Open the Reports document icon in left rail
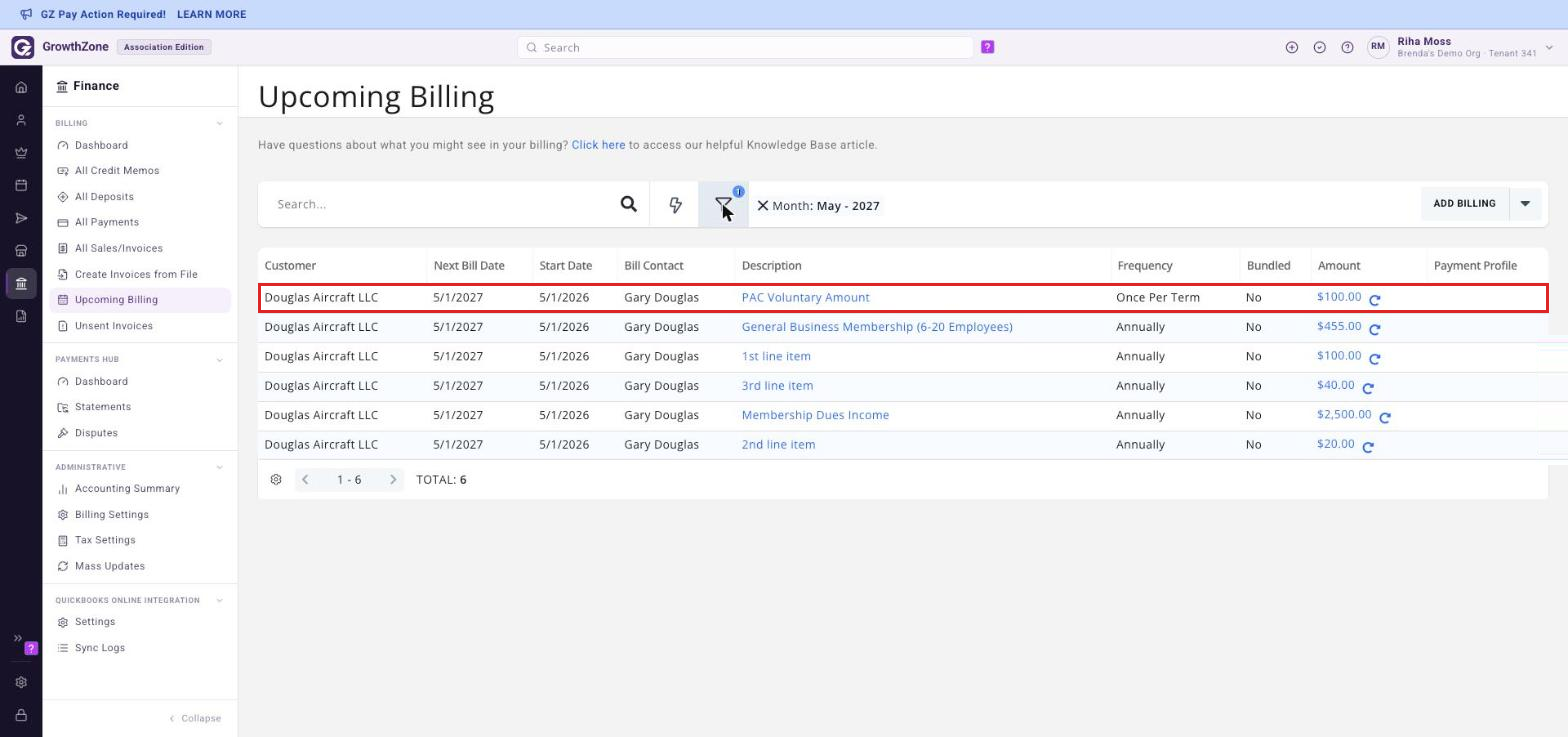 (21, 316)
